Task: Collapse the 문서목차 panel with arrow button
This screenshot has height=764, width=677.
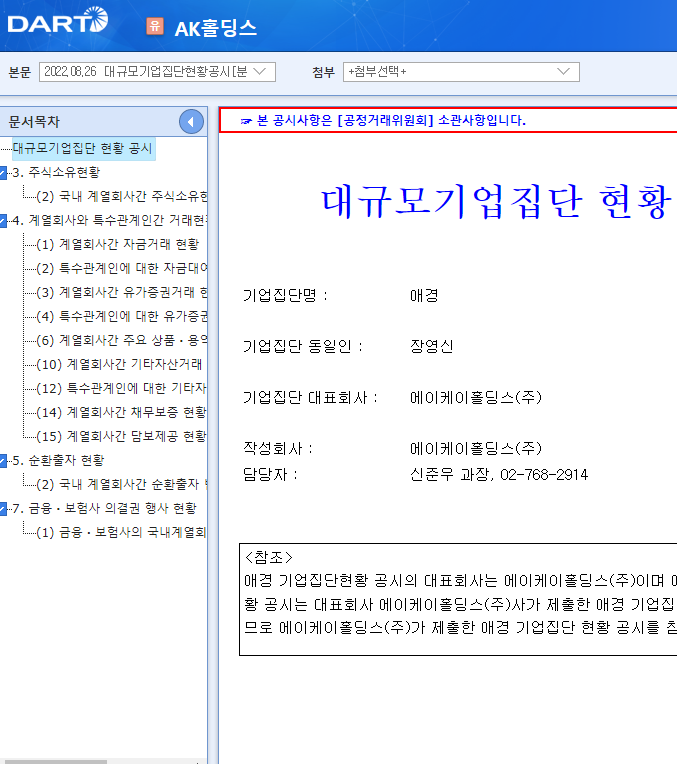Action: [191, 122]
